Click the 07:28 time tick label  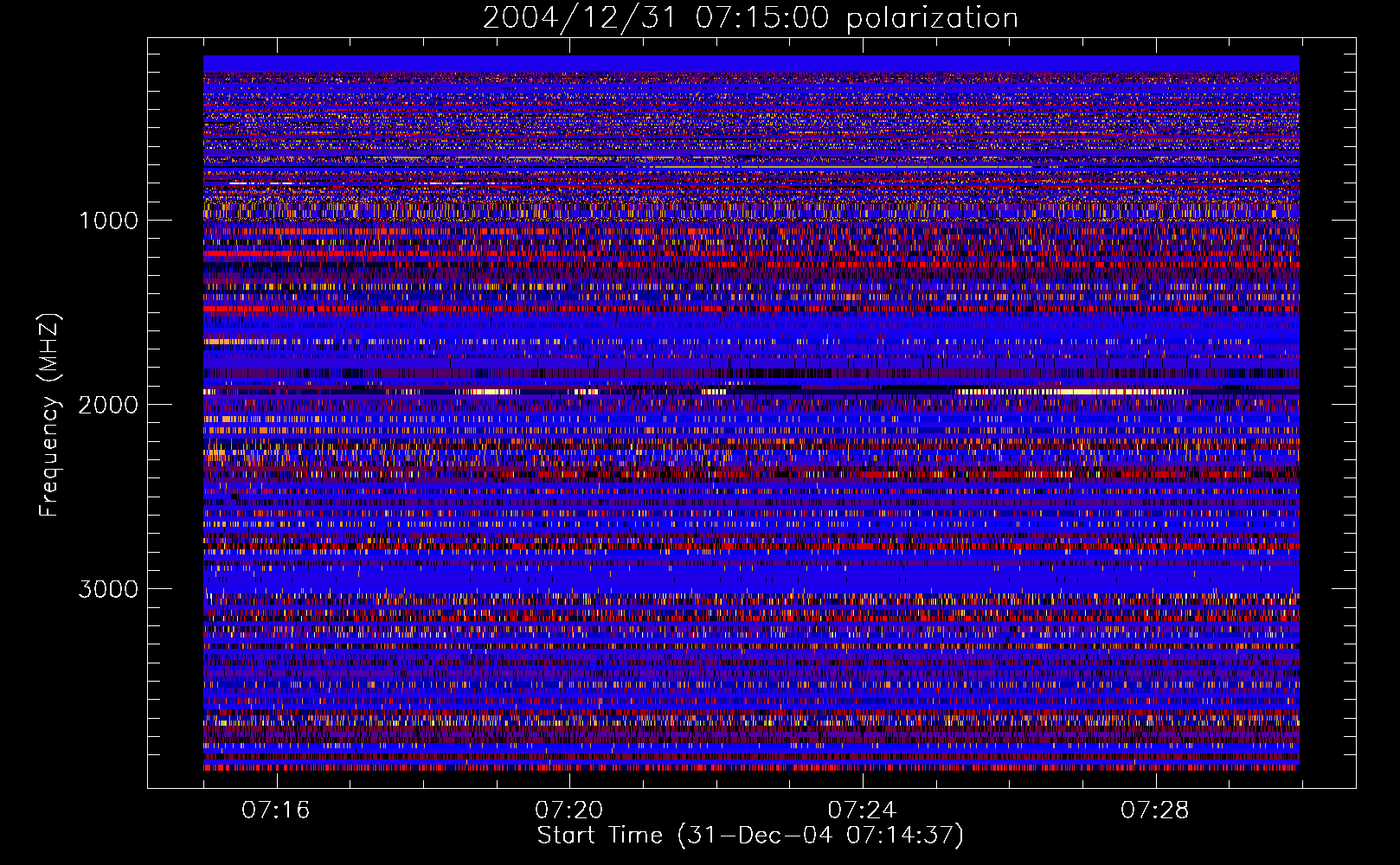(x=1155, y=811)
